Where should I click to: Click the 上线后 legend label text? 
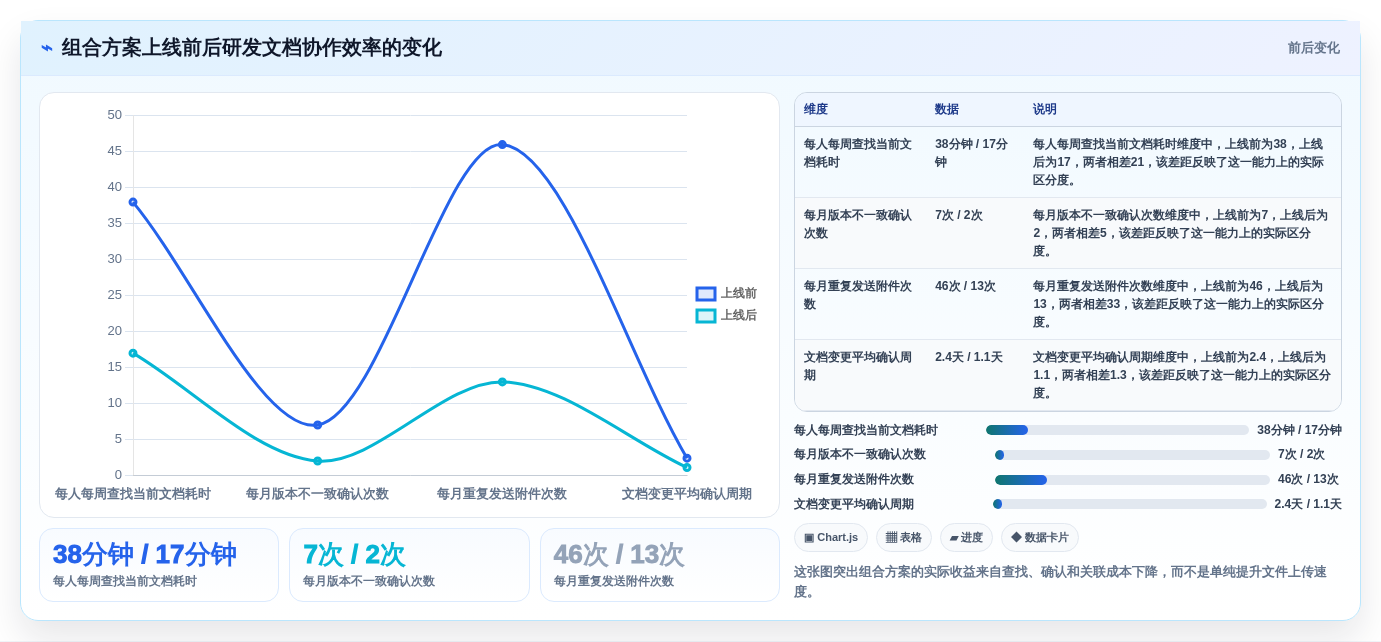coord(739,316)
